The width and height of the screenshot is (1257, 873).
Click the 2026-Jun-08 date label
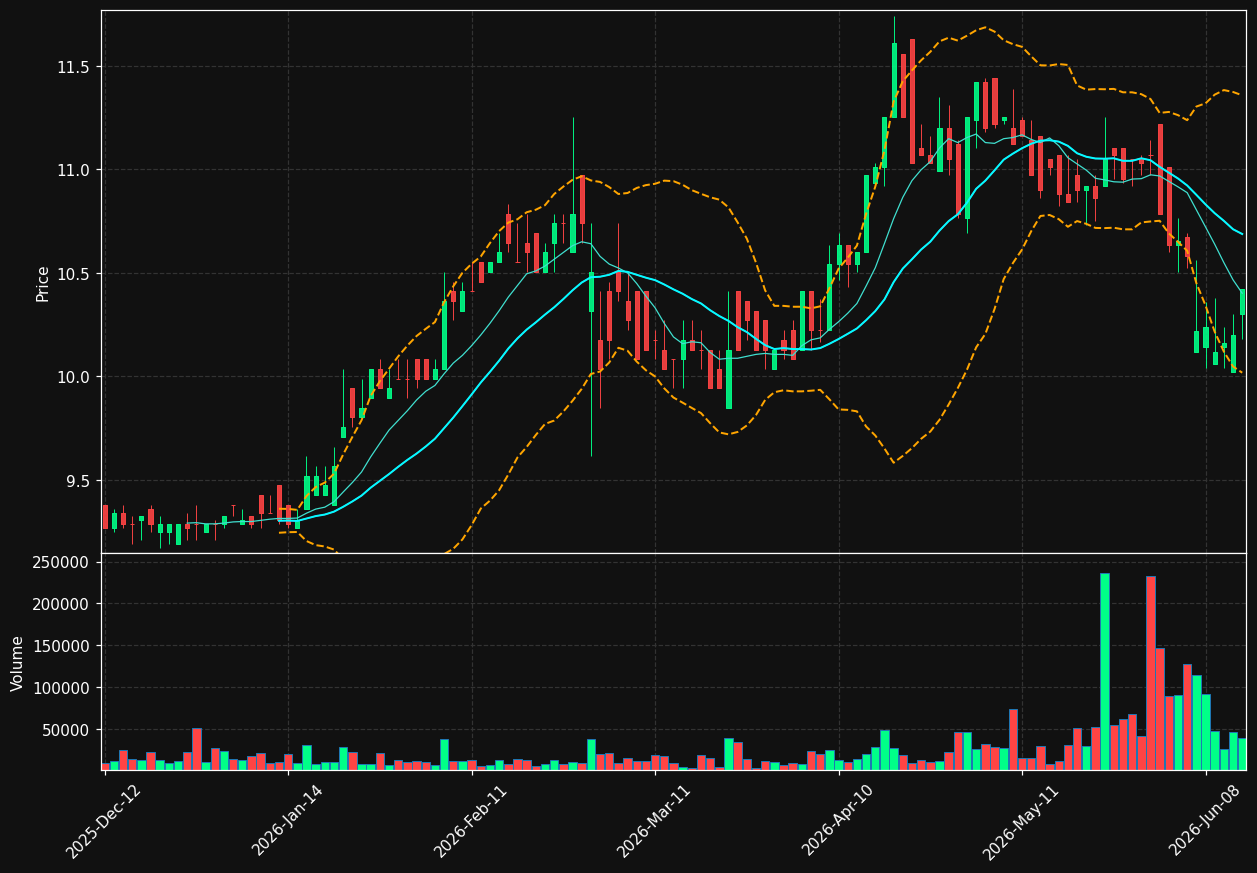coord(1205,822)
